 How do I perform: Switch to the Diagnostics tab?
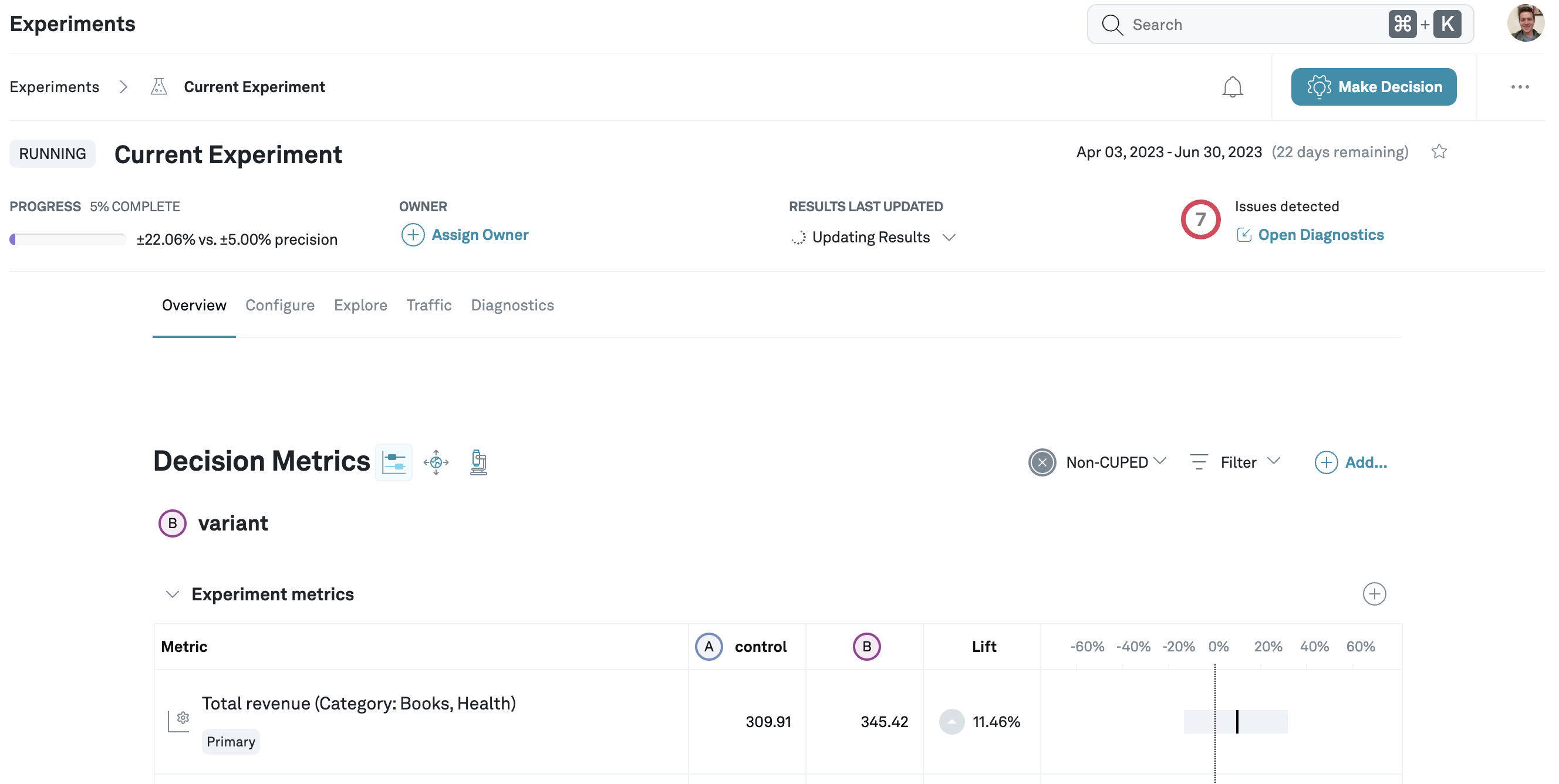tap(512, 306)
